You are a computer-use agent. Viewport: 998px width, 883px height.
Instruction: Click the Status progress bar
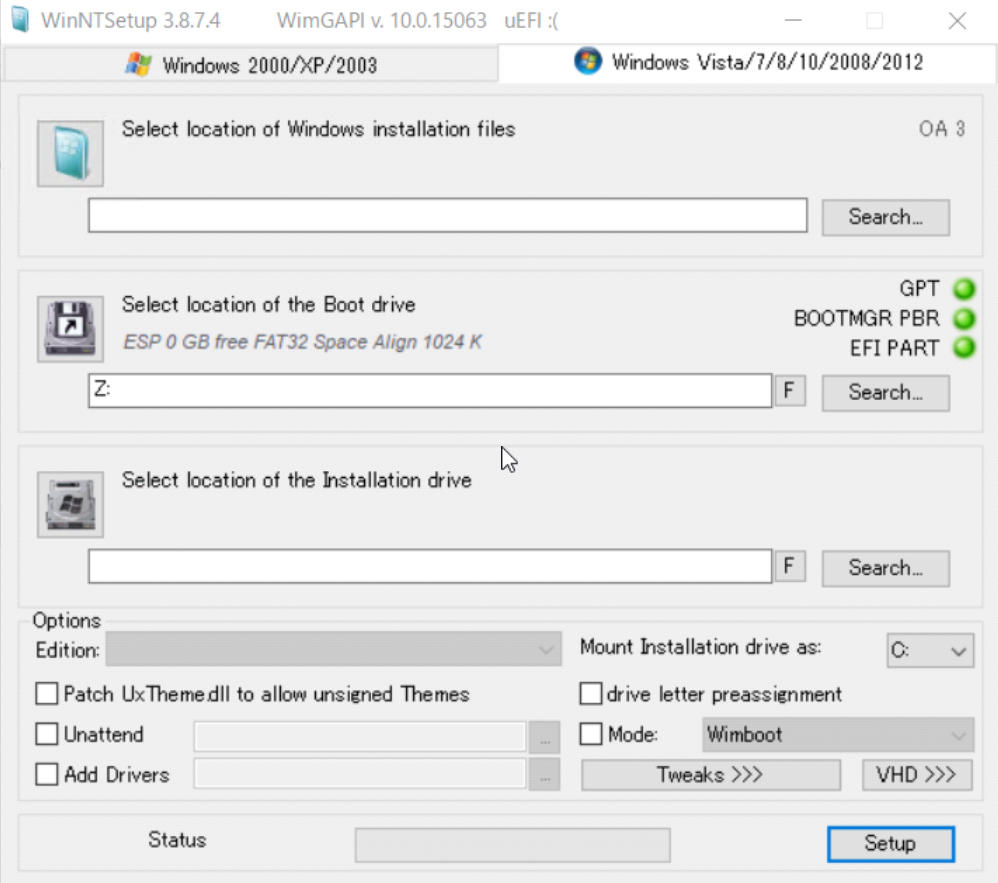point(512,845)
